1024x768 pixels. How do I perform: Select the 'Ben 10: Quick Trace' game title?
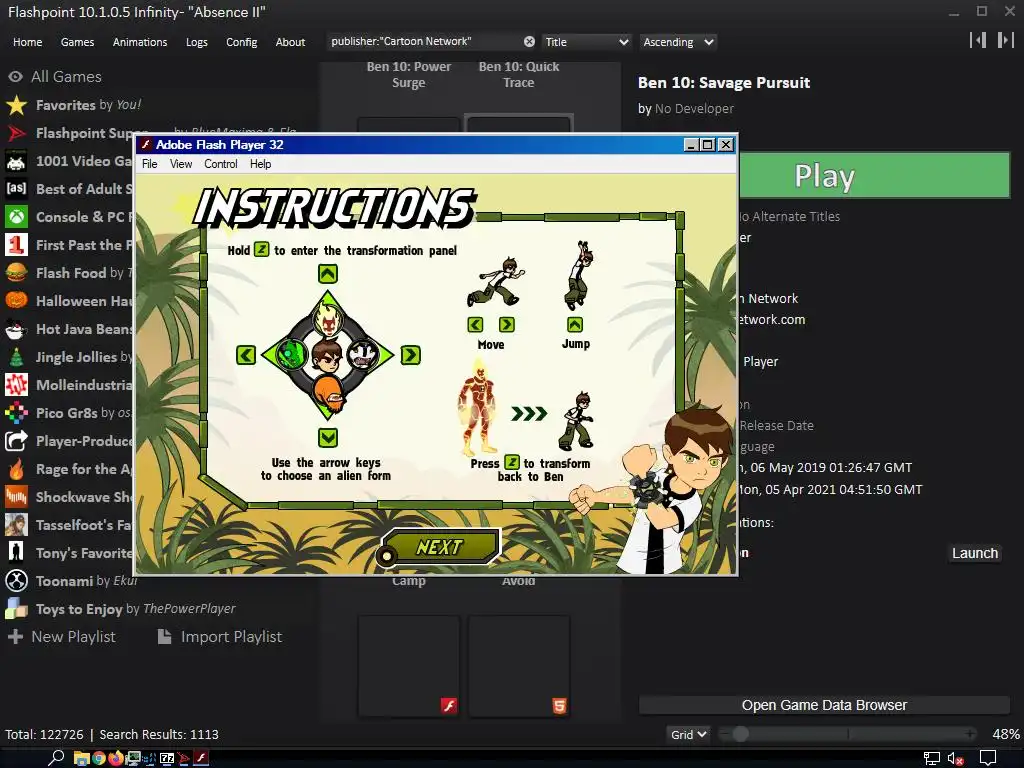519,74
